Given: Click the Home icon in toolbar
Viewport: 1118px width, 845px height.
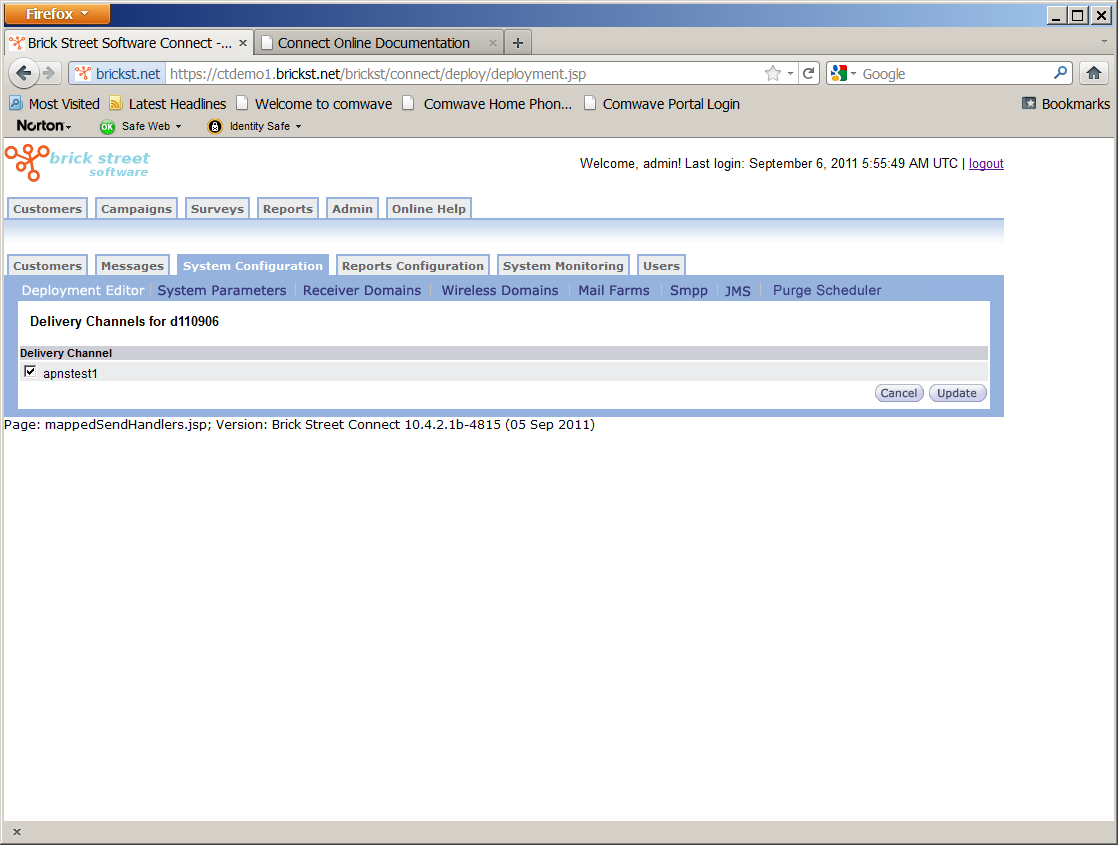Looking at the screenshot, I should pyautogui.click(x=1094, y=73).
